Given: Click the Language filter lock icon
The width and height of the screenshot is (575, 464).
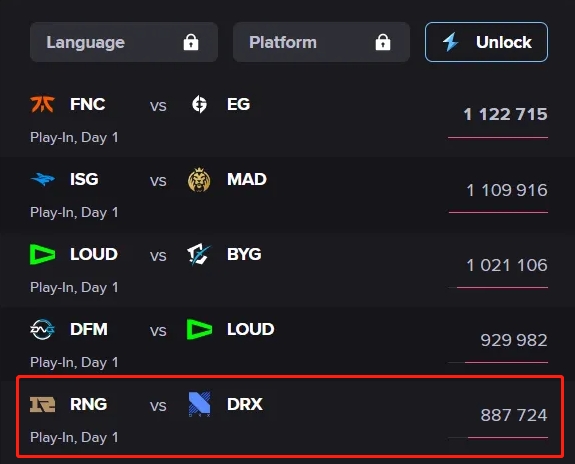Looking at the screenshot, I should click(191, 42).
